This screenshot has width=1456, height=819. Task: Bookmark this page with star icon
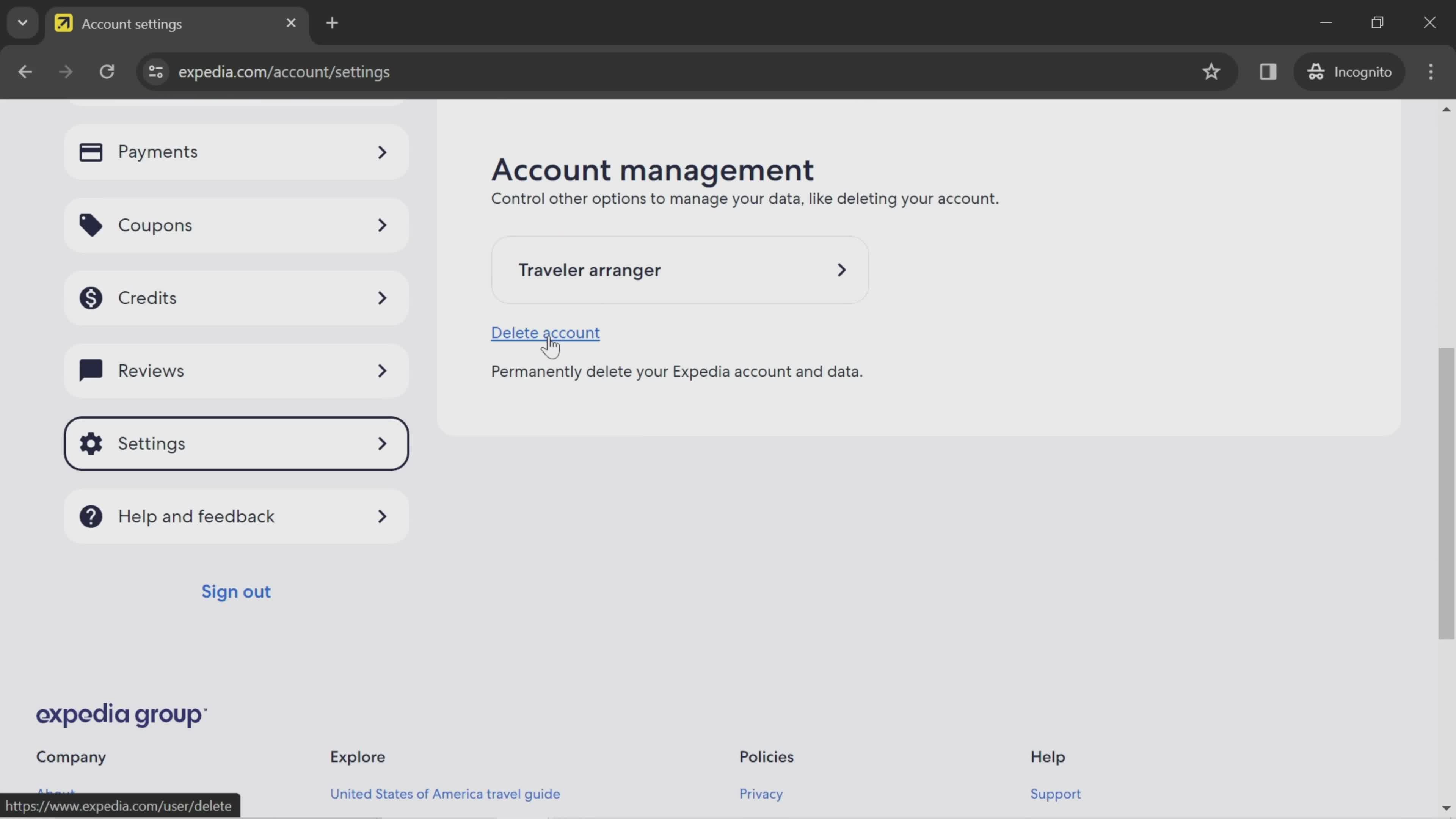[1211, 72]
